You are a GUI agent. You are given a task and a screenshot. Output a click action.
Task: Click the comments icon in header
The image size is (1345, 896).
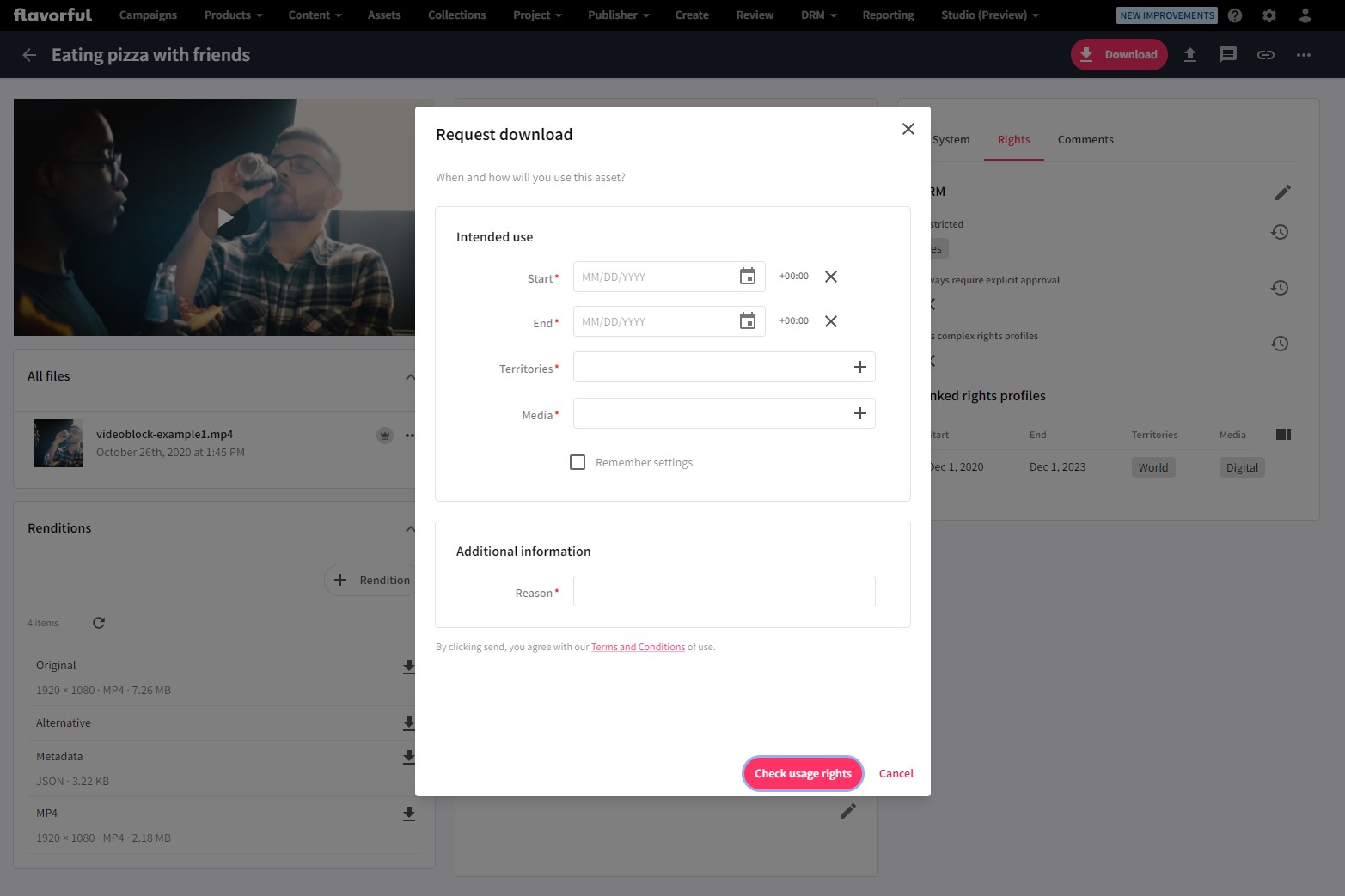coord(1227,55)
